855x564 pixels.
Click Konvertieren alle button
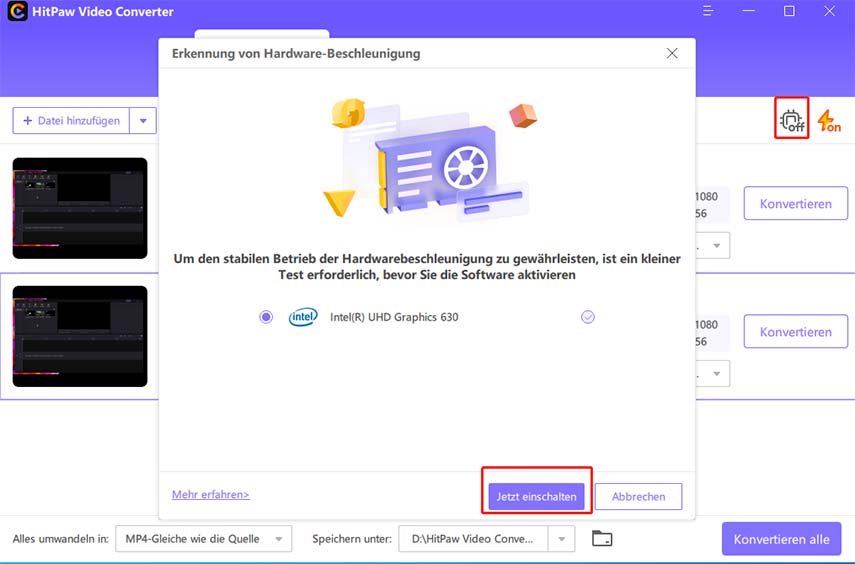coord(781,539)
